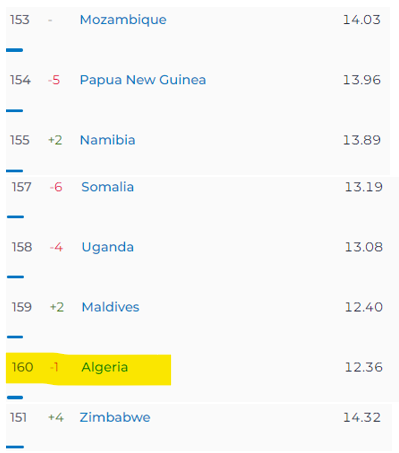The height and width of the screenshot is (453, 399).
Task: Open the Zimbabwe country link
Action: [x=115, y=417]
